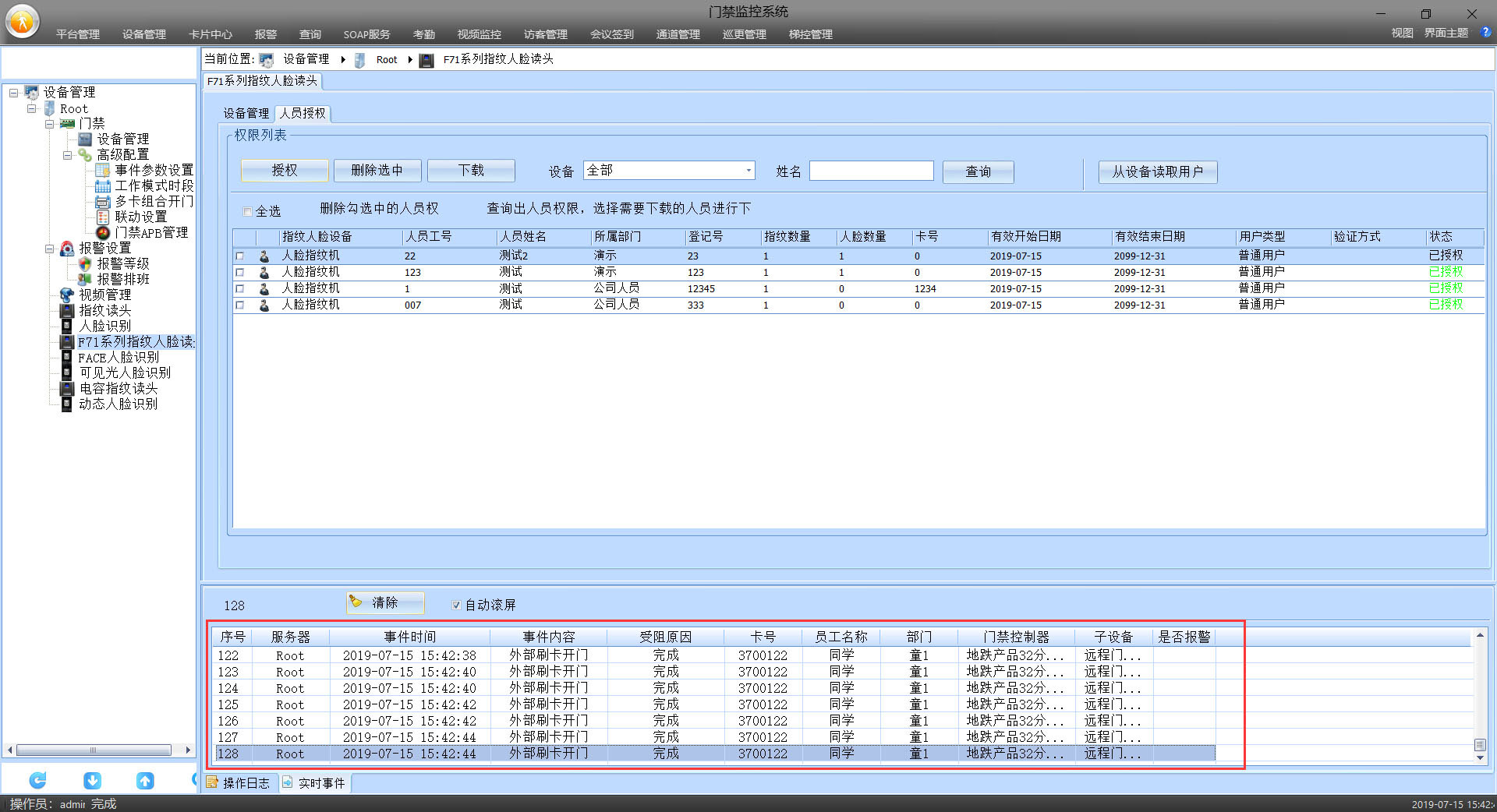
Task: Click the 工作模式时段 calendar icon
Action: pyautogui.click(x=102, y=185)
